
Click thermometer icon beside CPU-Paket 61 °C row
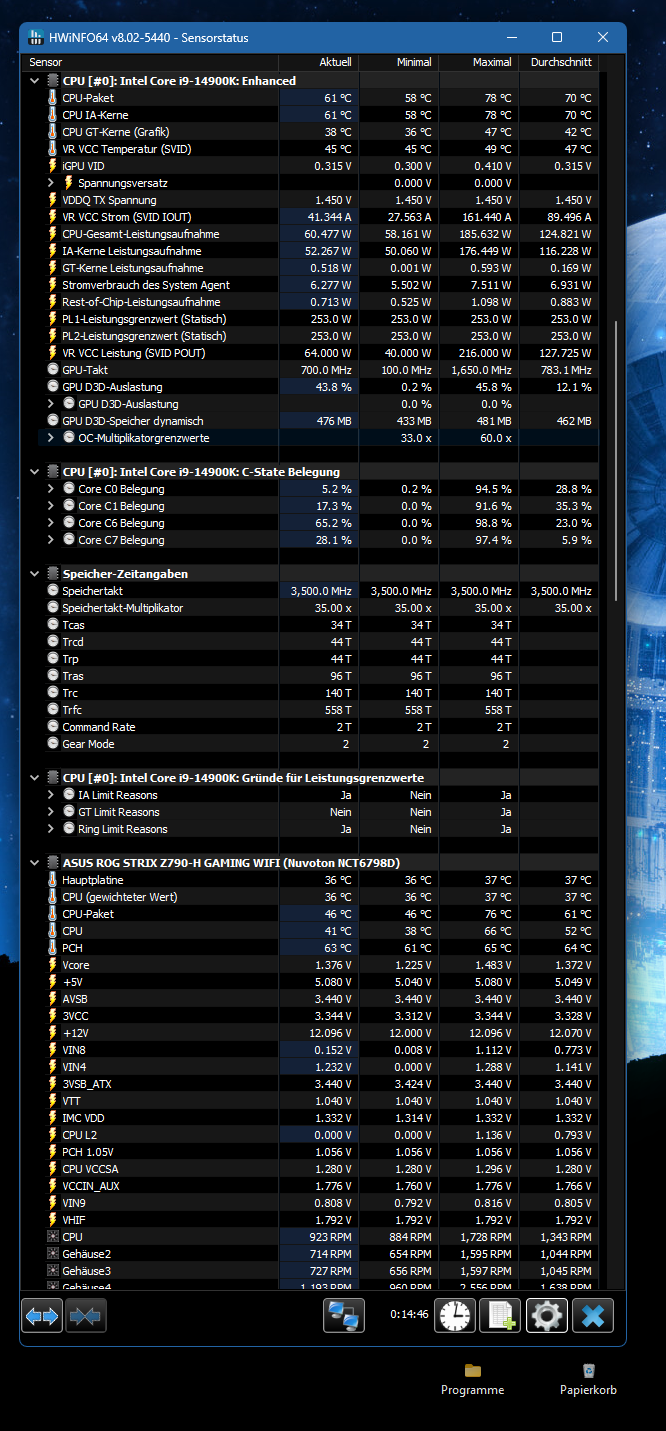[53, 98]
